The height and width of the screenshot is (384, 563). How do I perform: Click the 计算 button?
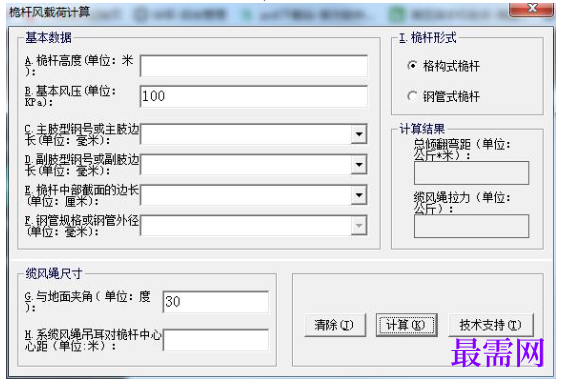click(x=406, y=325)
